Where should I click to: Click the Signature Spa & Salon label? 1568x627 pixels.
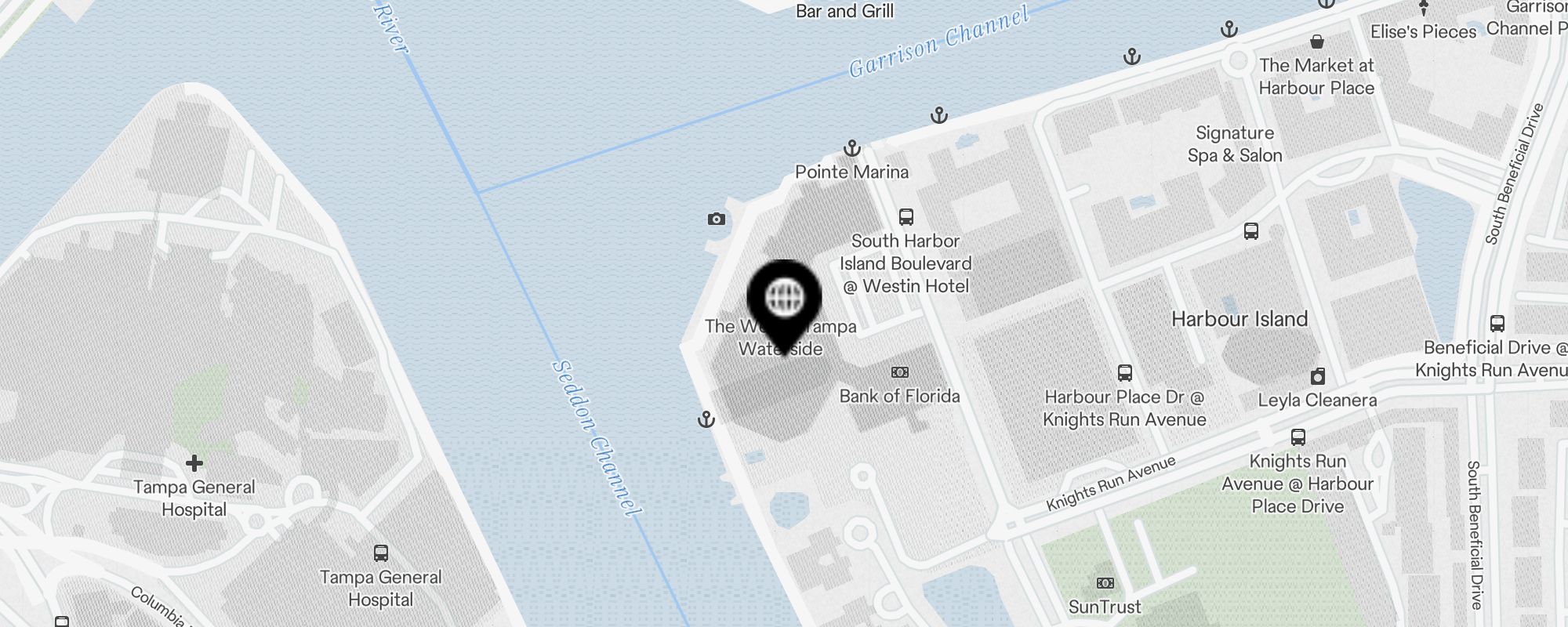click(1235, 144)
